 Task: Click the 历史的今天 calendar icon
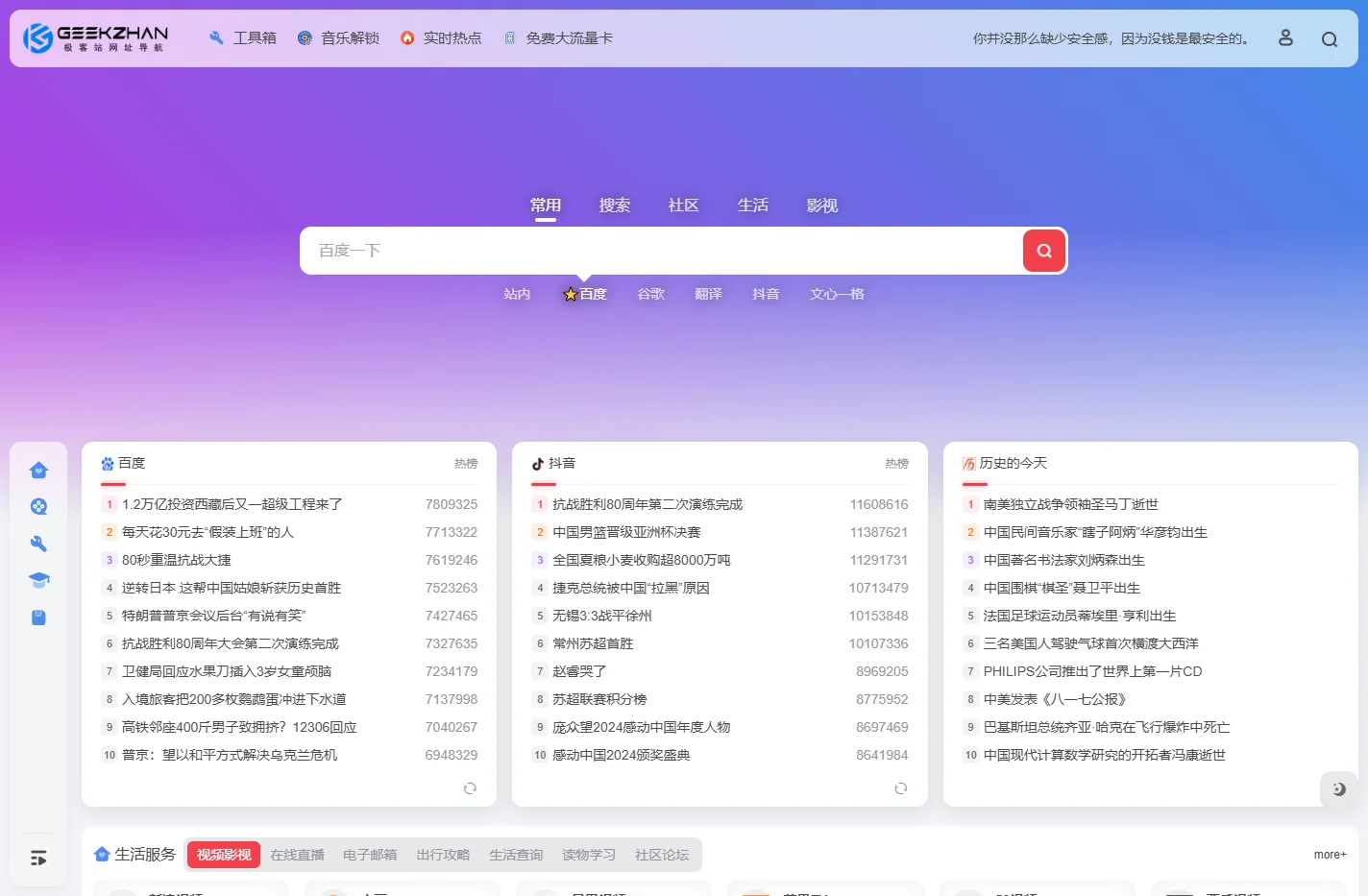point(969,464)
